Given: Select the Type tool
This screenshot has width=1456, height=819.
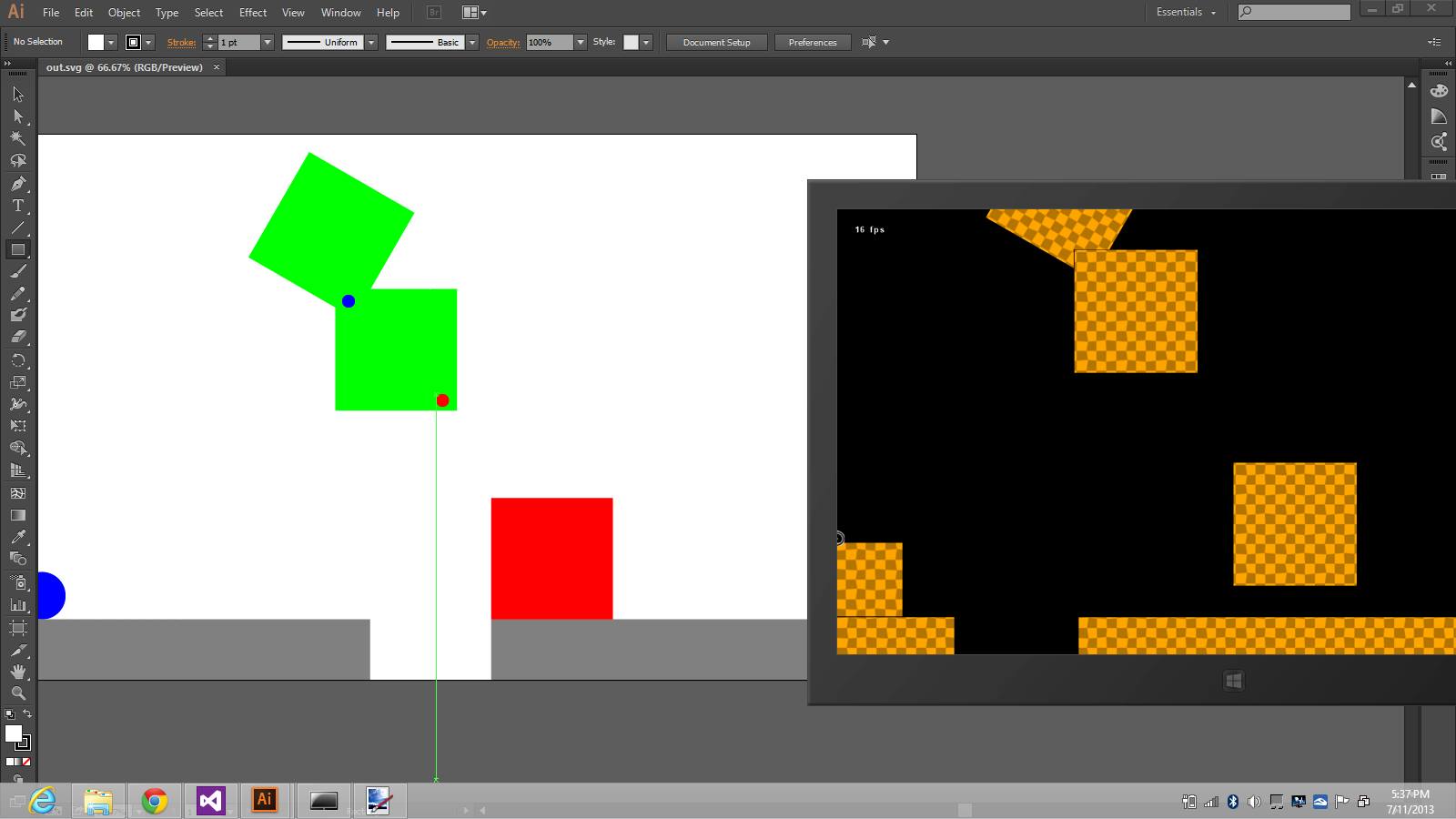Looking at the screenshot, I should pyautogui.click(x=17, y=206).
